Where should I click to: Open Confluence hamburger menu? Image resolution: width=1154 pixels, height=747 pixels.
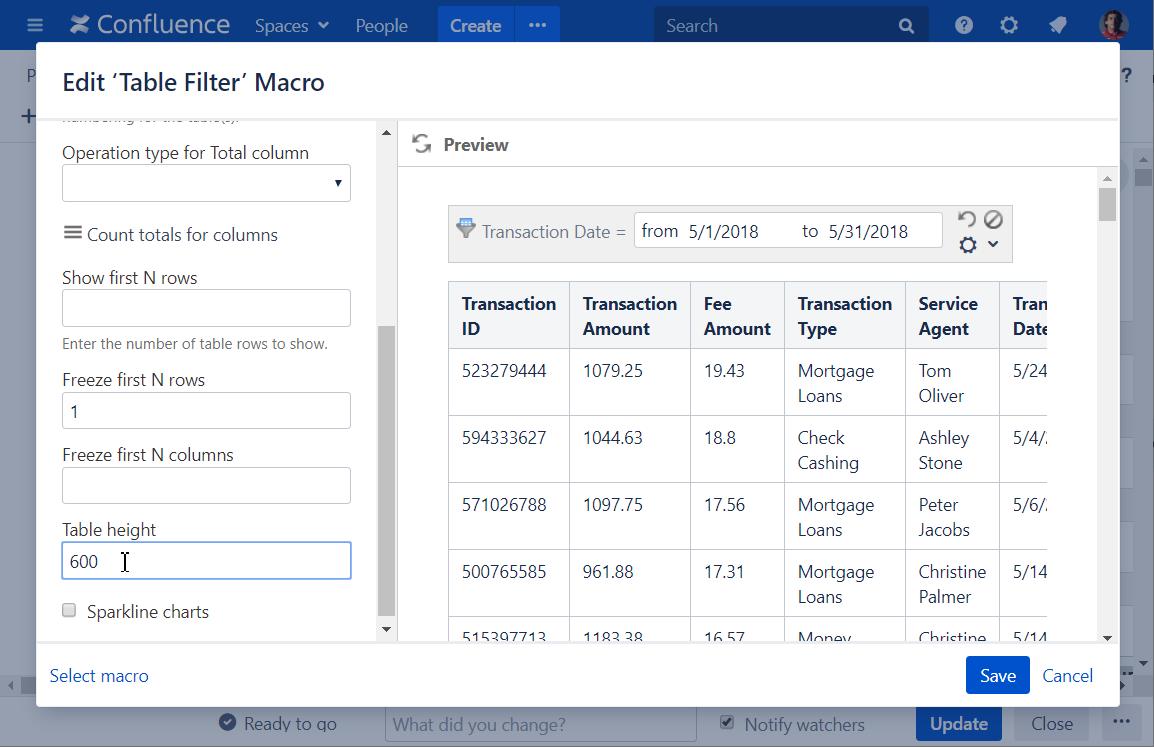tap(35, 26)
